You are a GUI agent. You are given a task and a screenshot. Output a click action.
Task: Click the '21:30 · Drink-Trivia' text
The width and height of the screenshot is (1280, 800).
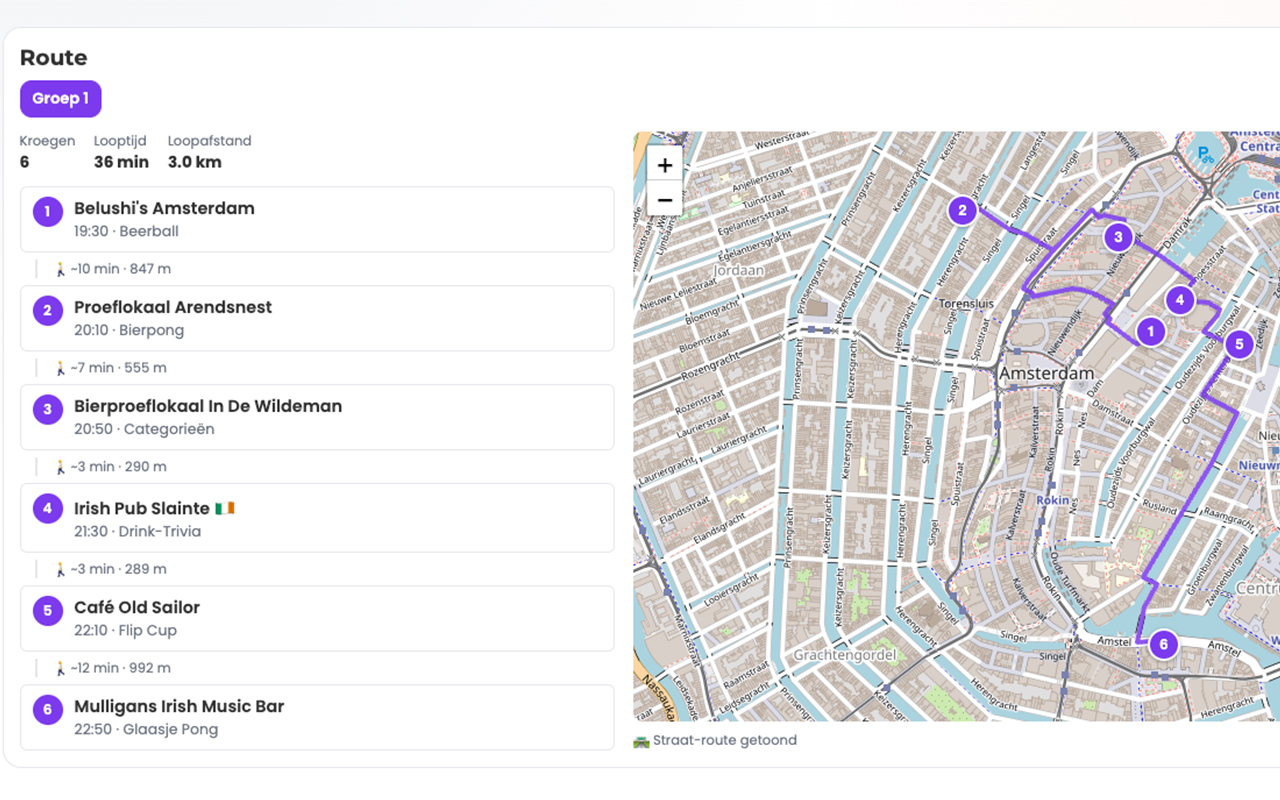pyautogui.click(x=138, y=532)
